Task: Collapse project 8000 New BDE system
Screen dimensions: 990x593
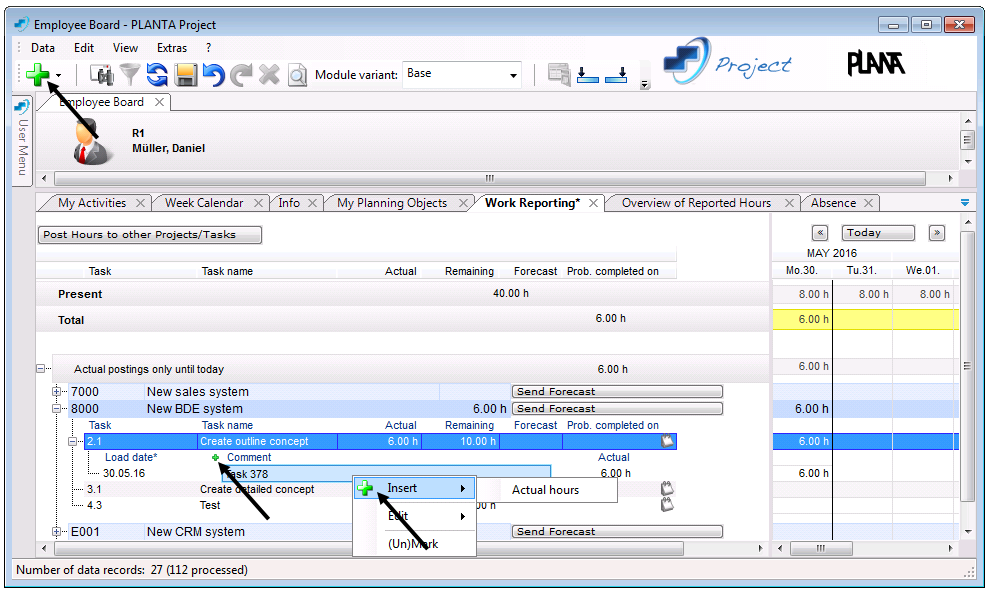Action: 56,409
